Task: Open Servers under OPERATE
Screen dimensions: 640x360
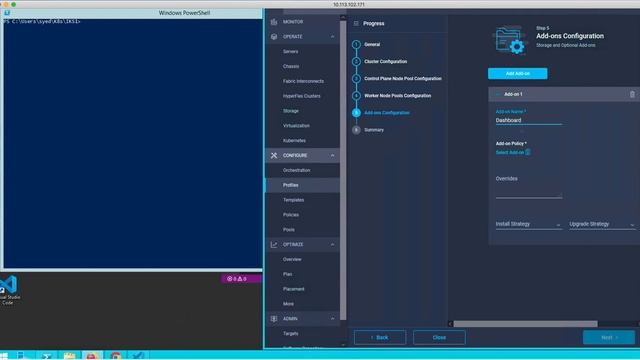Action: pos(290,51)
